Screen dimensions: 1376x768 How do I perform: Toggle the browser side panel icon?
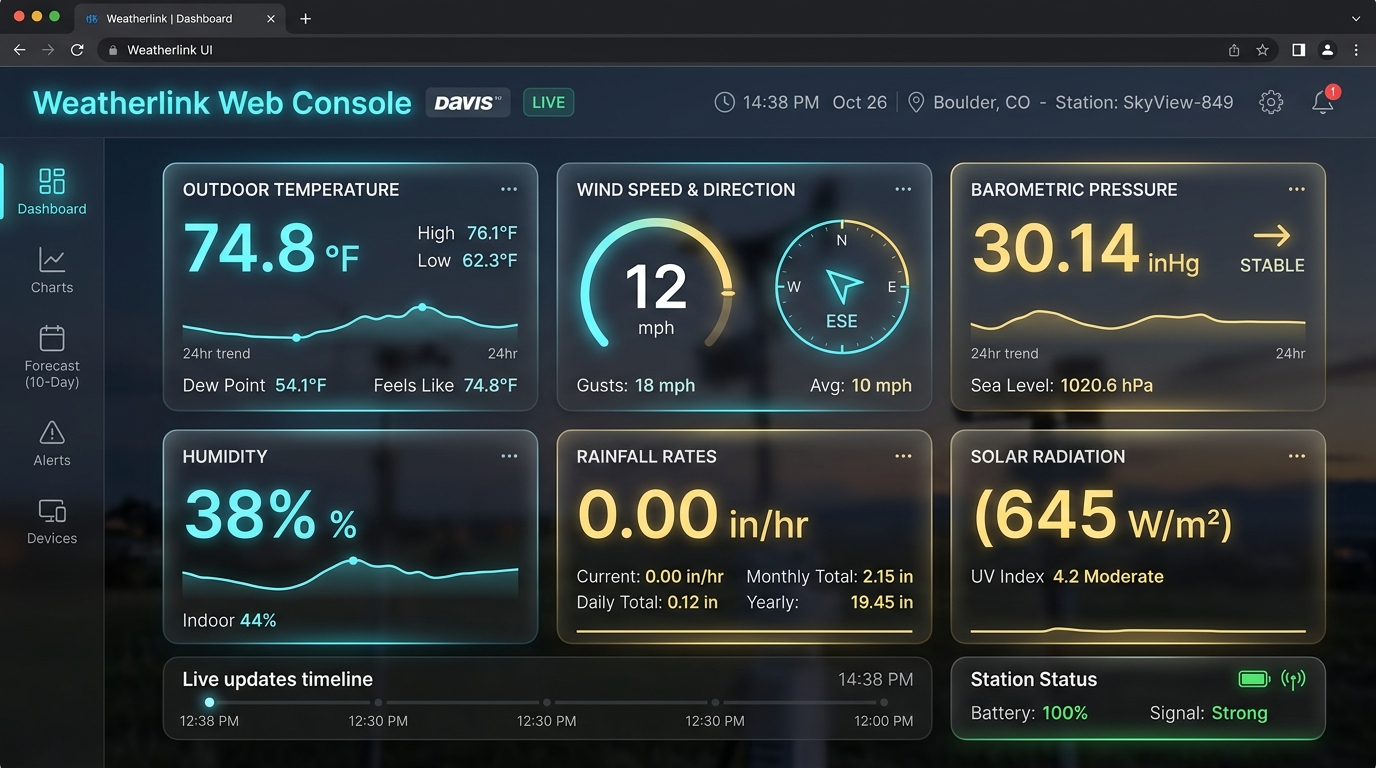tap(1298, 50)
